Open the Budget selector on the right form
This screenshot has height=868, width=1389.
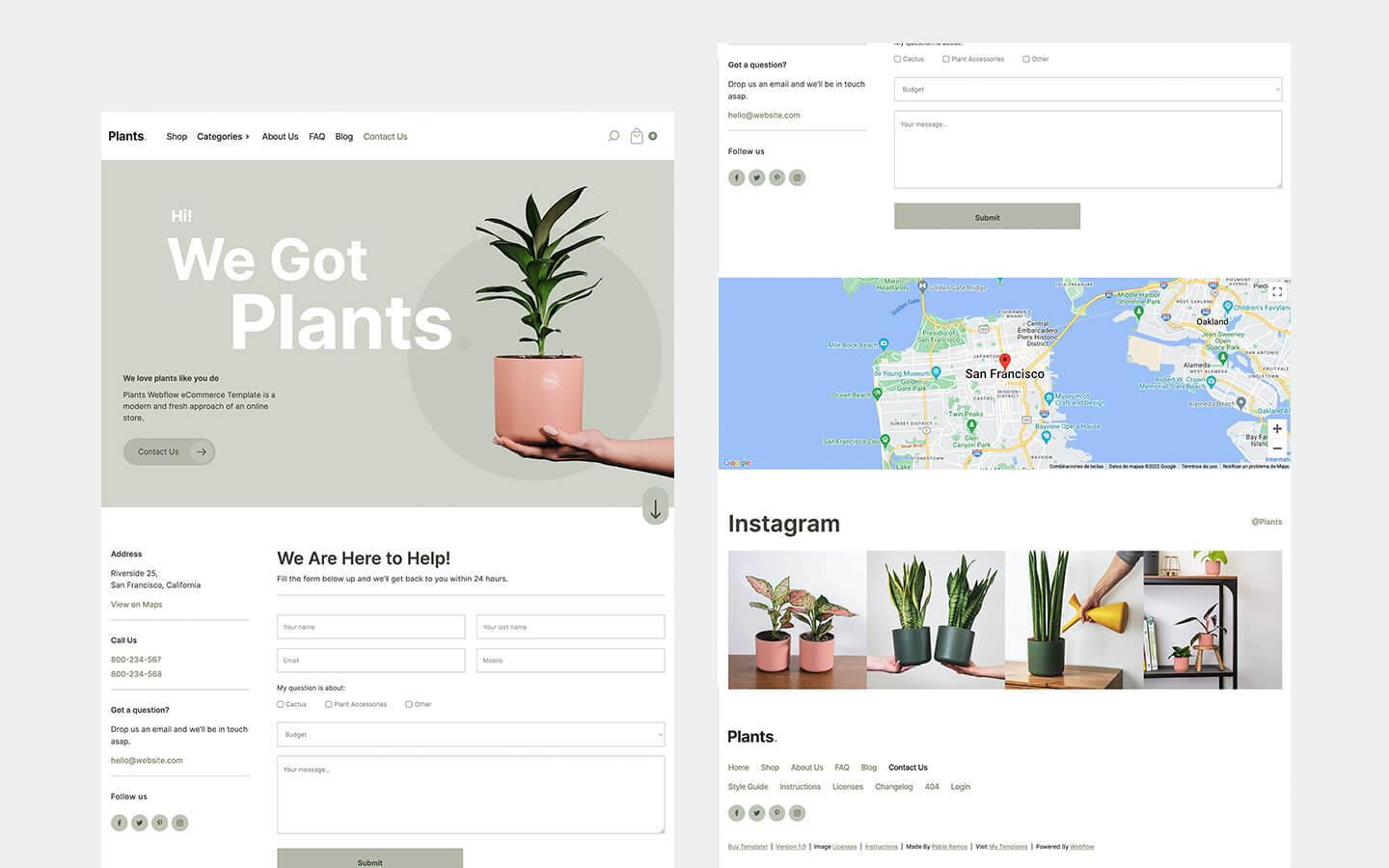click(x=1087, y=89)
